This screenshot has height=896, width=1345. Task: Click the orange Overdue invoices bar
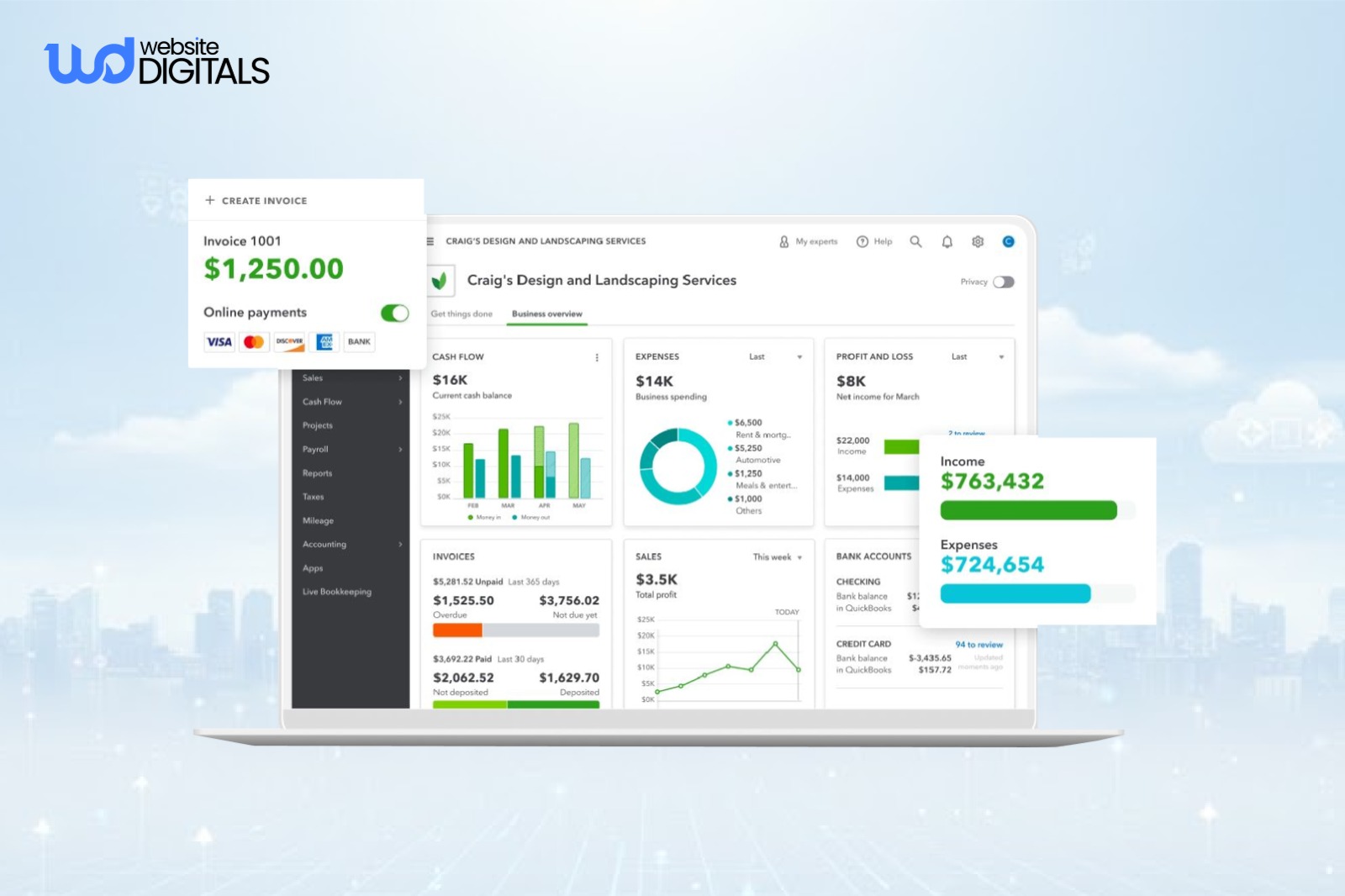click(x=457, y=630)
